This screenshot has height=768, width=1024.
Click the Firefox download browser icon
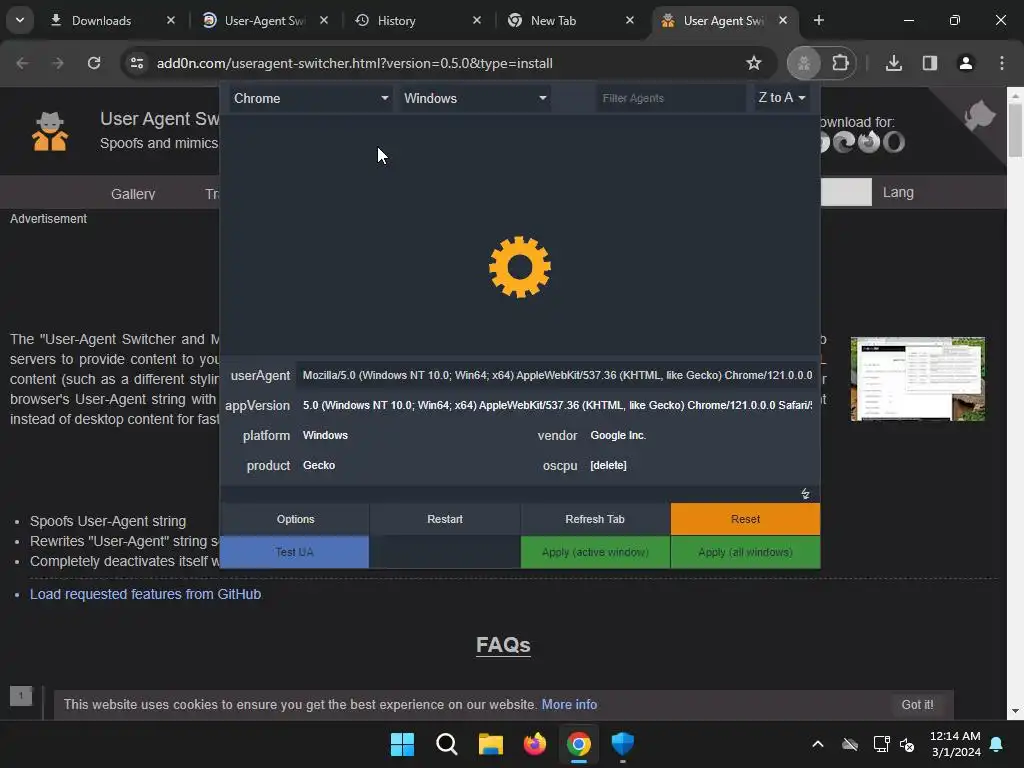(x=869, y=142)
